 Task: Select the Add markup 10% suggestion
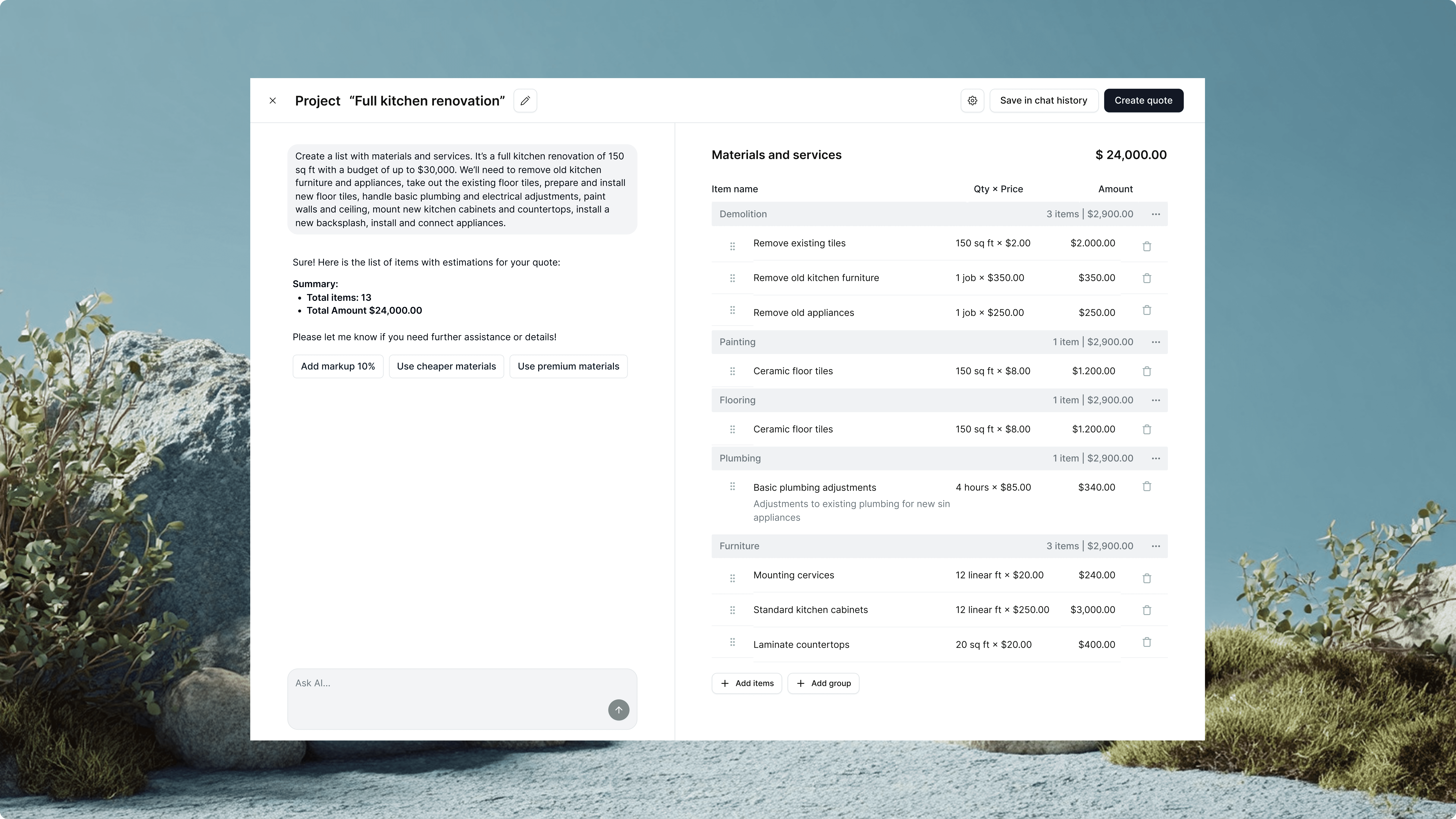(337, 366)
